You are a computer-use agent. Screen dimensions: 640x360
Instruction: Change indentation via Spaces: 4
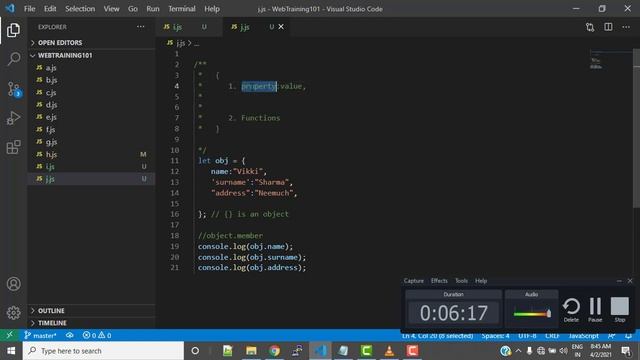click(496, 336)
